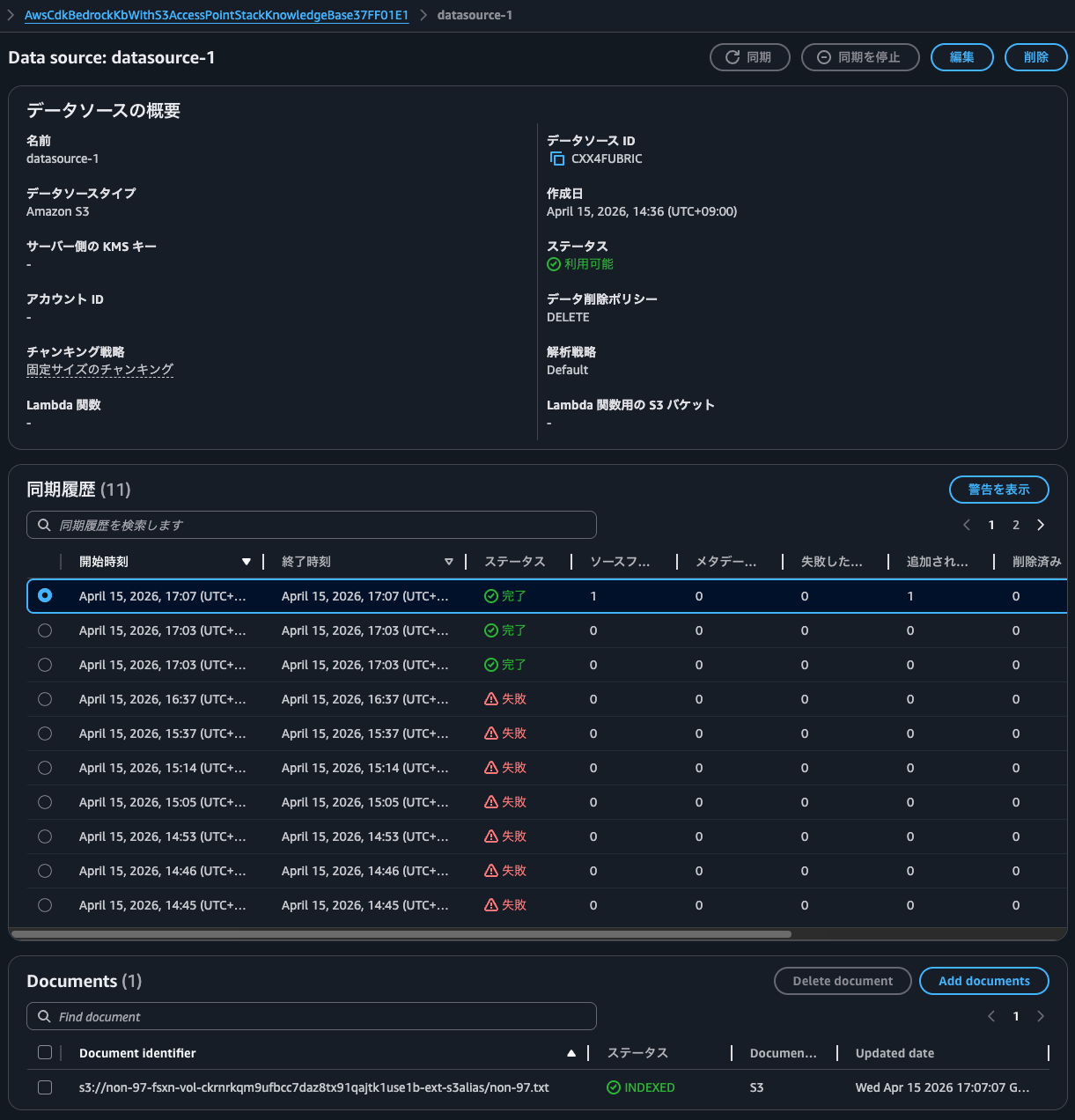Select the 14:45 failed sync radio button
The width and height of the screenshot is (1075, 1120).
click(45, 905)
